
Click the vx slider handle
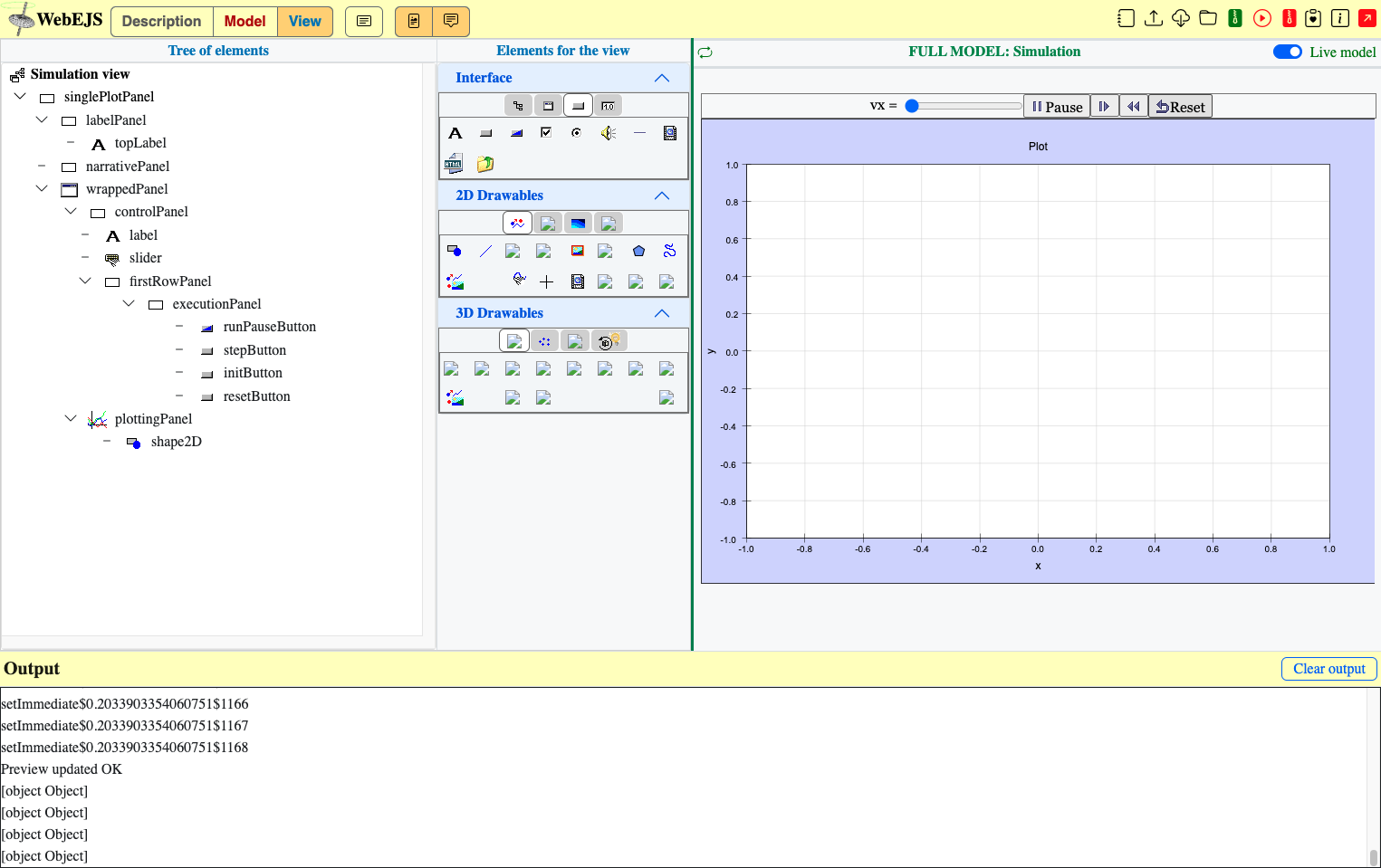click(x=912, y=106)
